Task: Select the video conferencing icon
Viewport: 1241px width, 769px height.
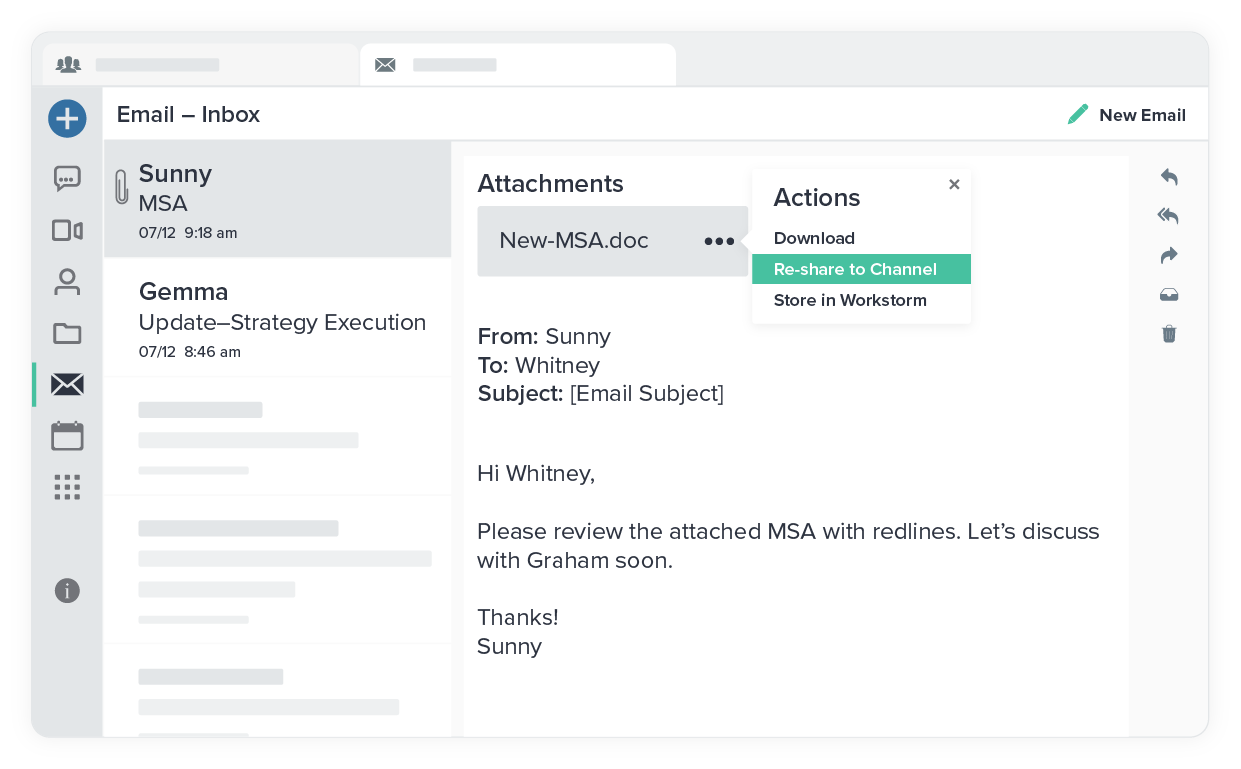Action: pos(67,230)
